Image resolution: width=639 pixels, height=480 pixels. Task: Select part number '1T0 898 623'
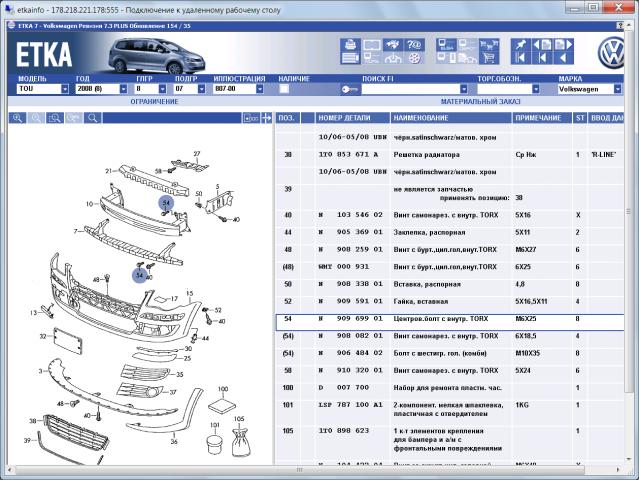click(x=344, y=431)
